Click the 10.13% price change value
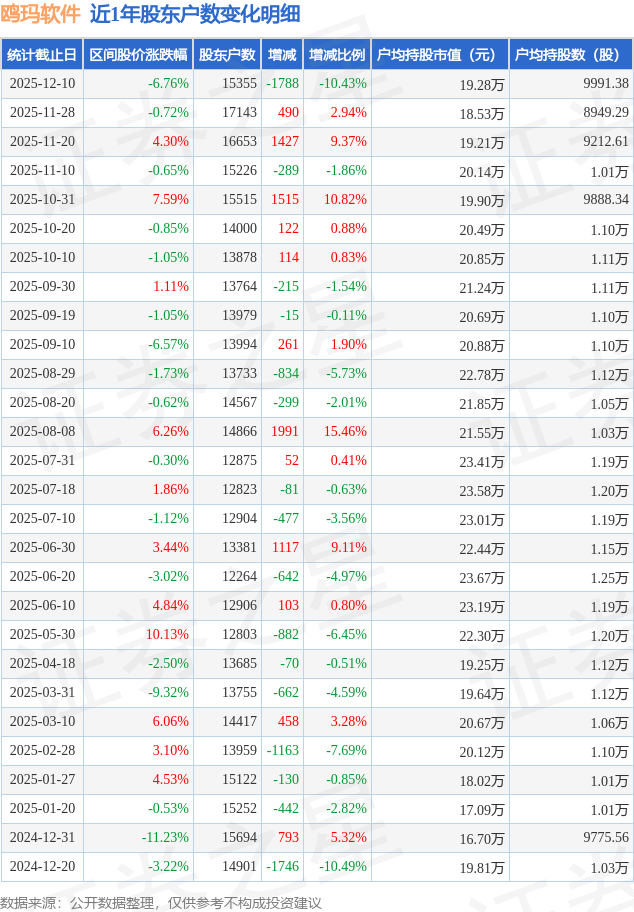The image size is (634, 912). tap(167, 635)
